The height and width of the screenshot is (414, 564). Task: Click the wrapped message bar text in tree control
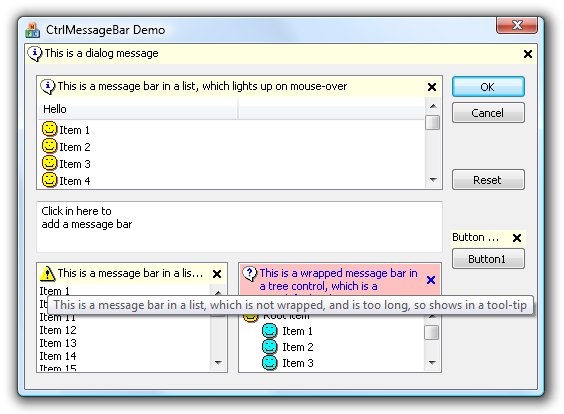pyautogui.click(x=338, y=280)
